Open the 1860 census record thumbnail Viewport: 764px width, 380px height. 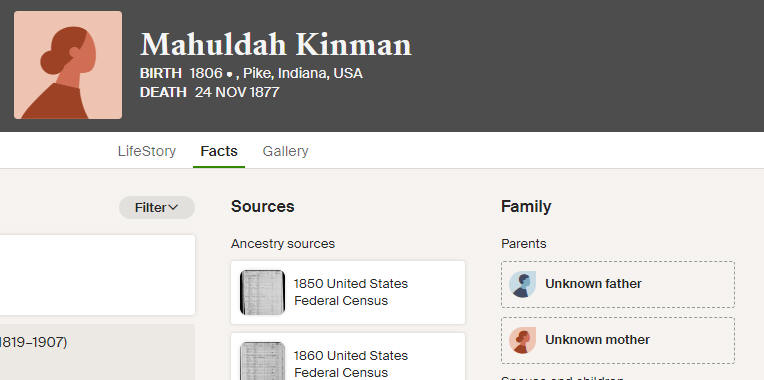(262, 361)
